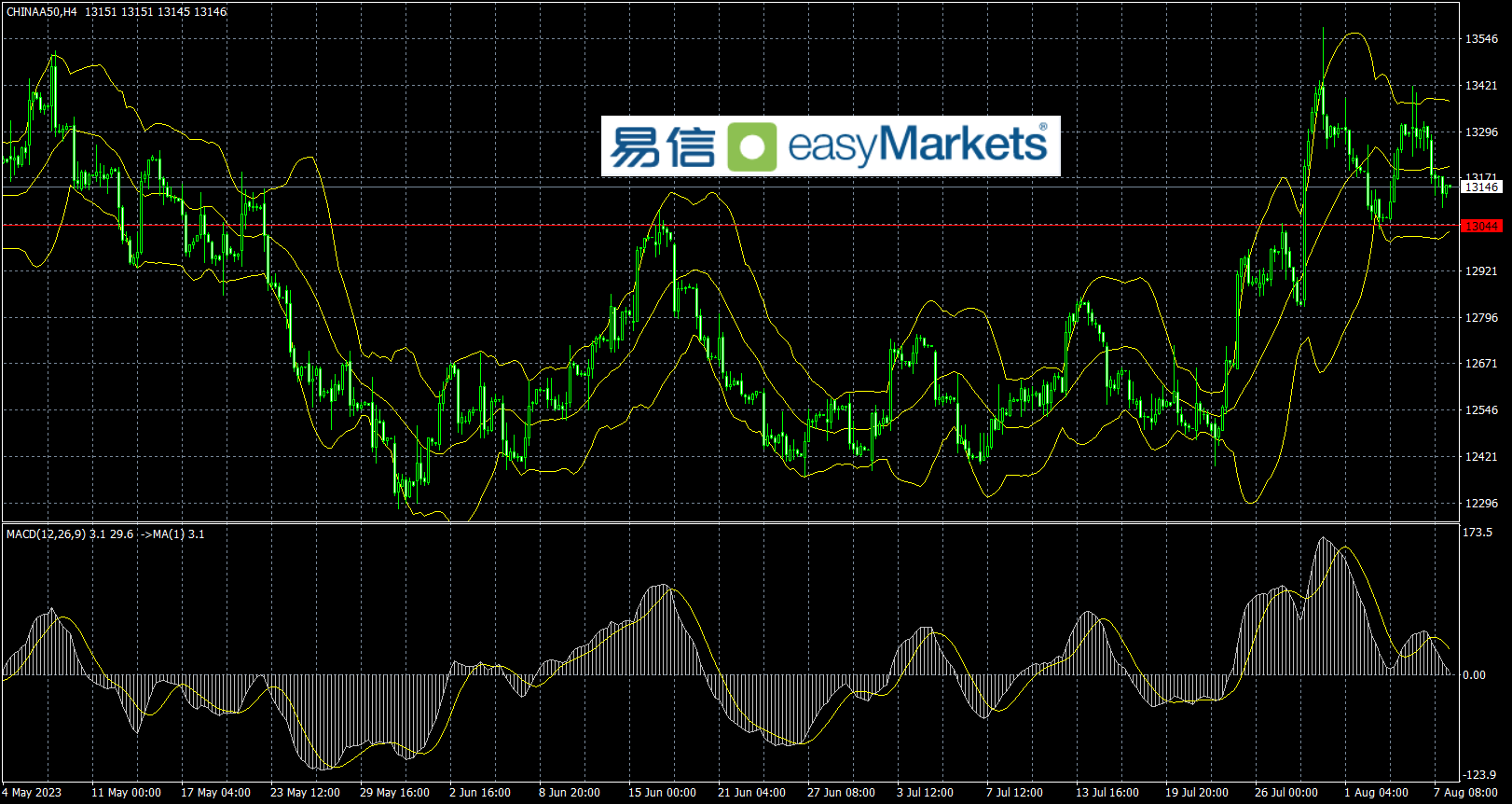Viewport: 1512px width, 804px height.
Task: Click the 173.5 MACD scale value
Action: 1478,533
